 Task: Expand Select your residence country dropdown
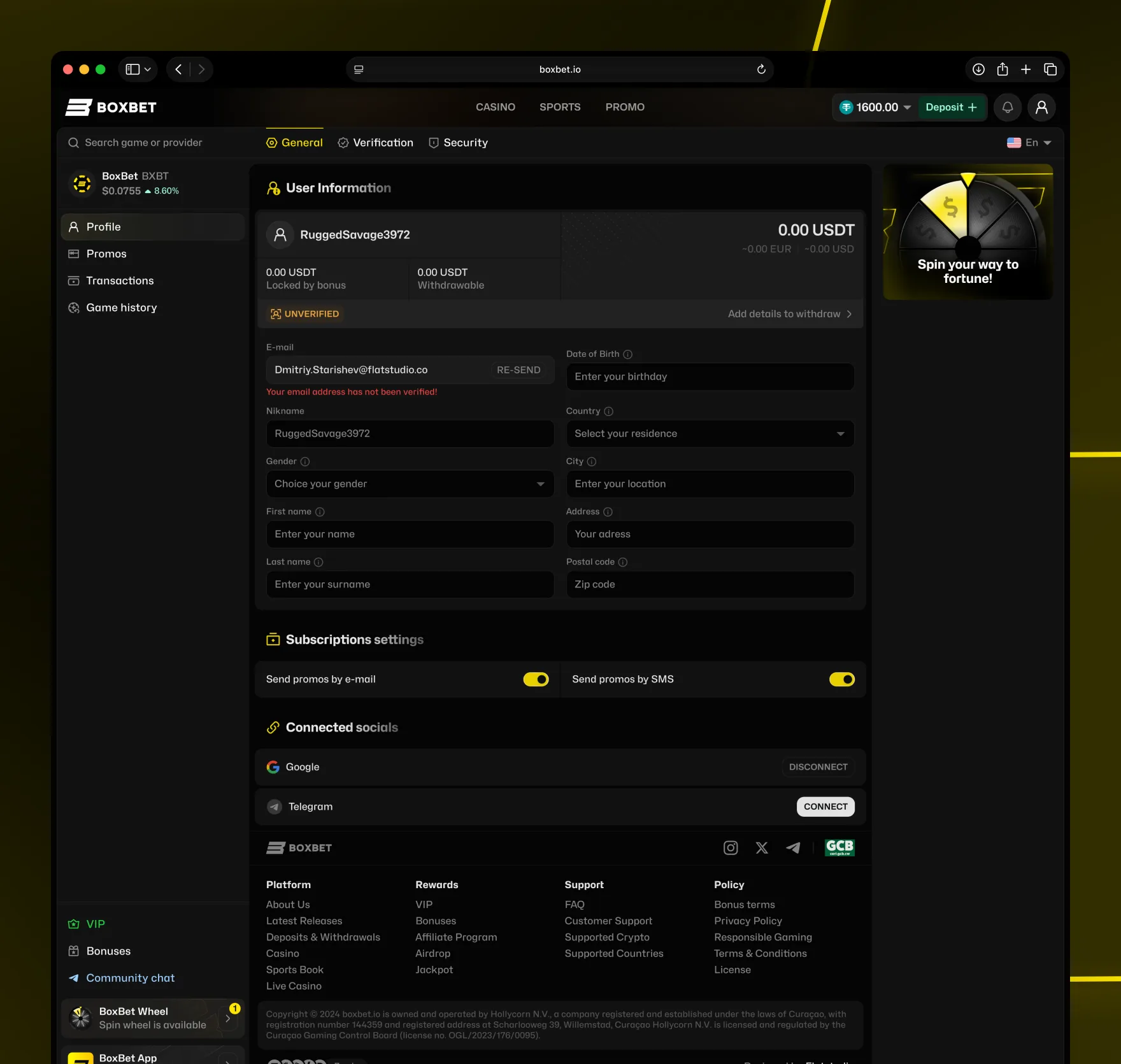[710, 434]
